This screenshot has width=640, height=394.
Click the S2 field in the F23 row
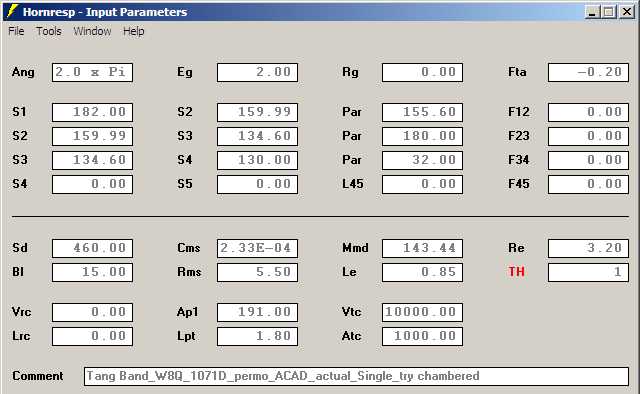[92, 136]
